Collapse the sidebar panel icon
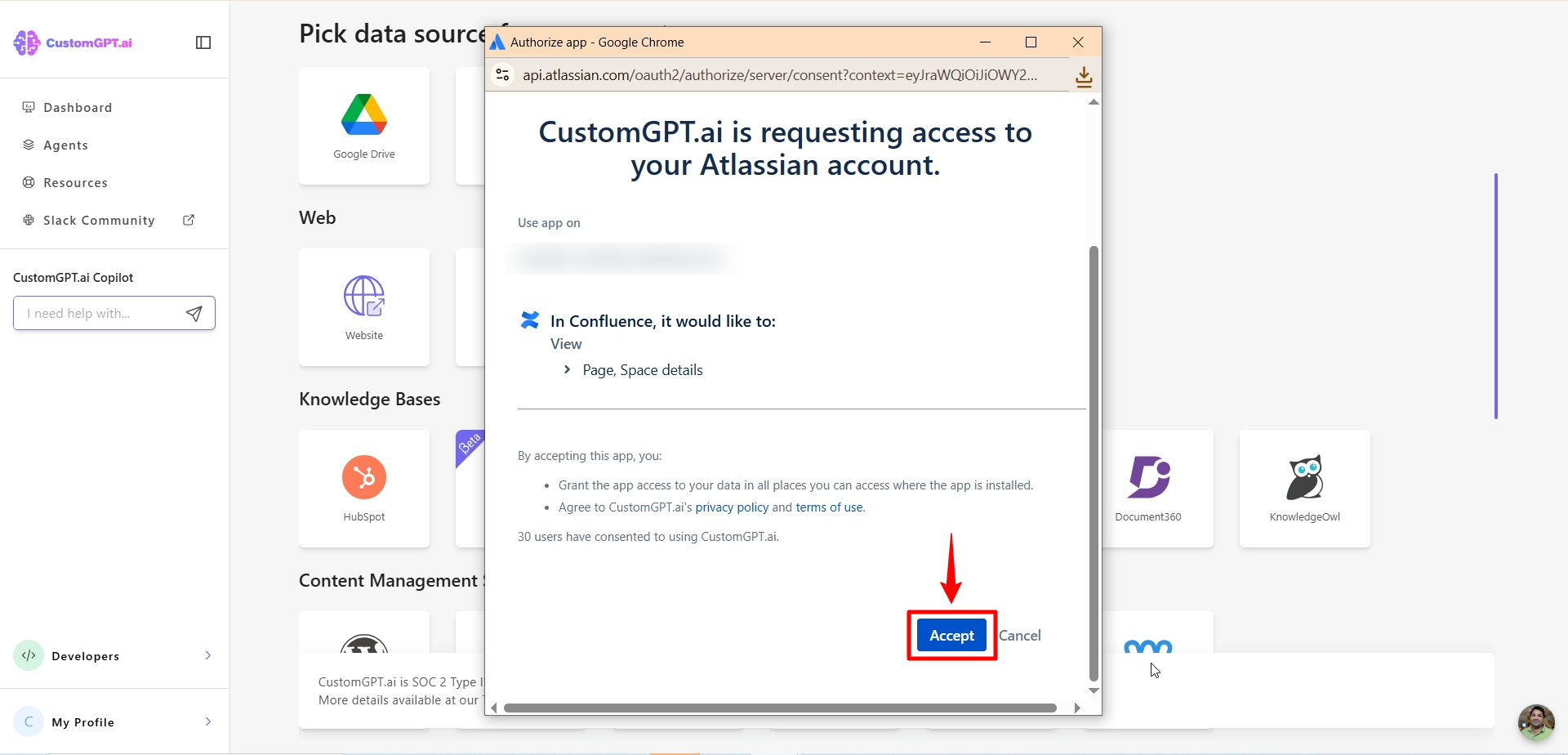Screen dimensions: 1568x755 203,42
